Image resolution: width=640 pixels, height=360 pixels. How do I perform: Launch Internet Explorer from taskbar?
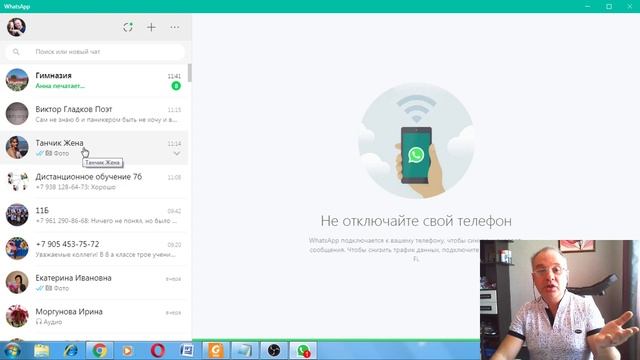71,351
